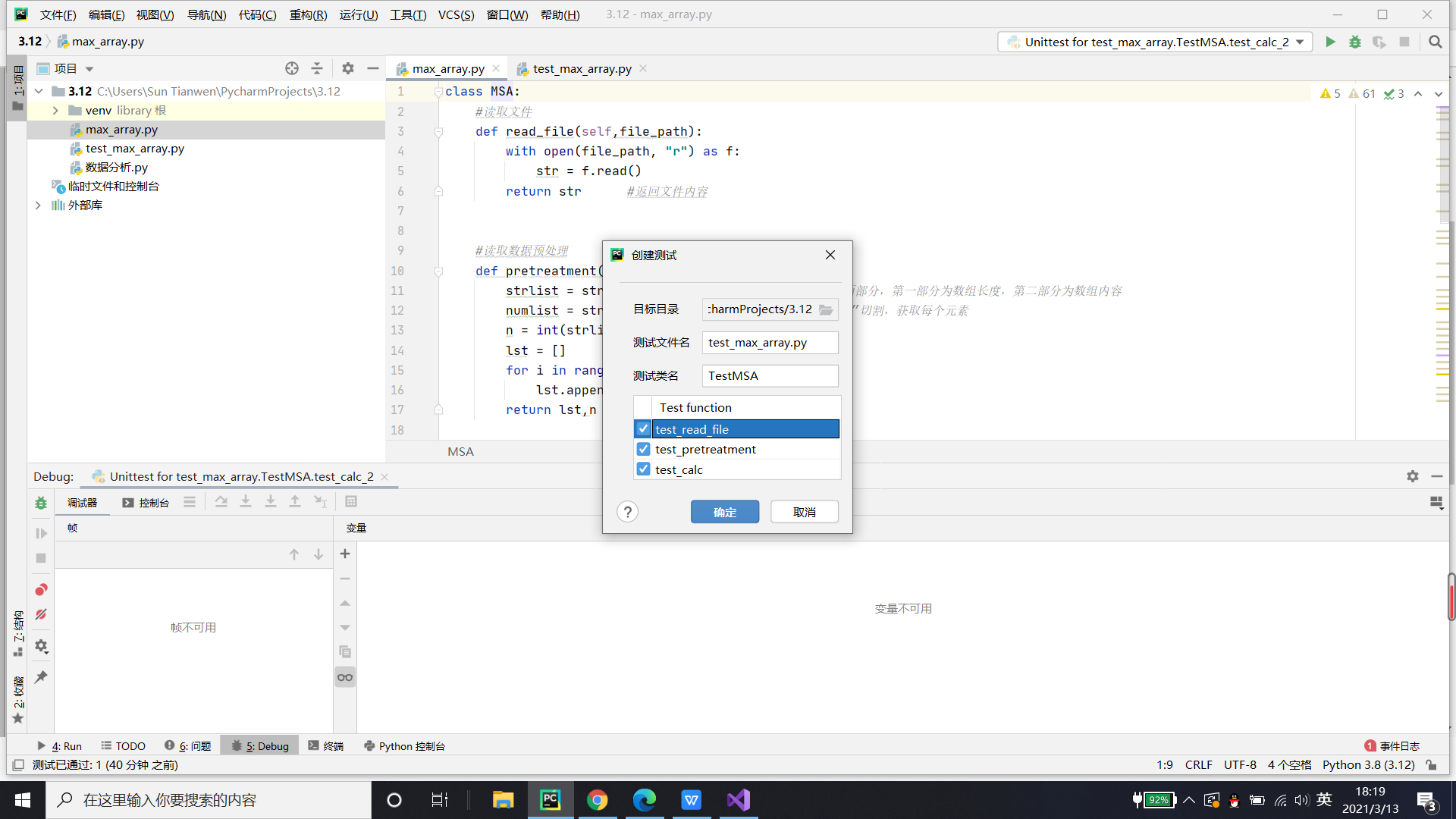Viewport: 1456px width, 819px height.
Task: Click the help question mark button in dialog
Action: coord(627,512)
